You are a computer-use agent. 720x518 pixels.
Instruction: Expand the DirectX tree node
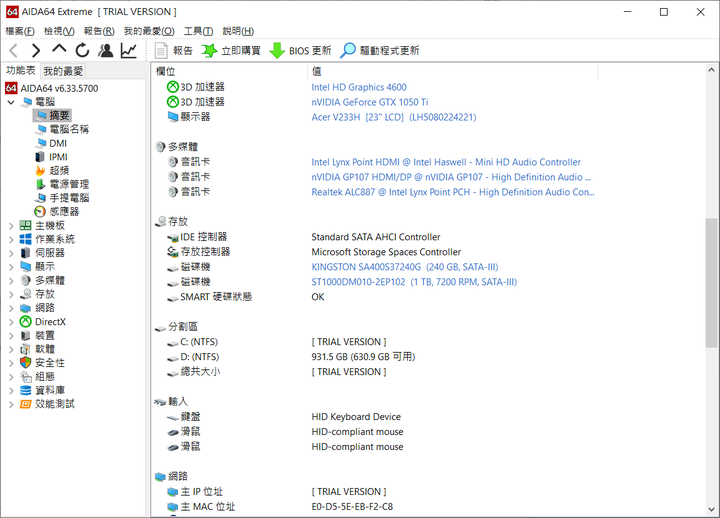click(x=11, y=322)
